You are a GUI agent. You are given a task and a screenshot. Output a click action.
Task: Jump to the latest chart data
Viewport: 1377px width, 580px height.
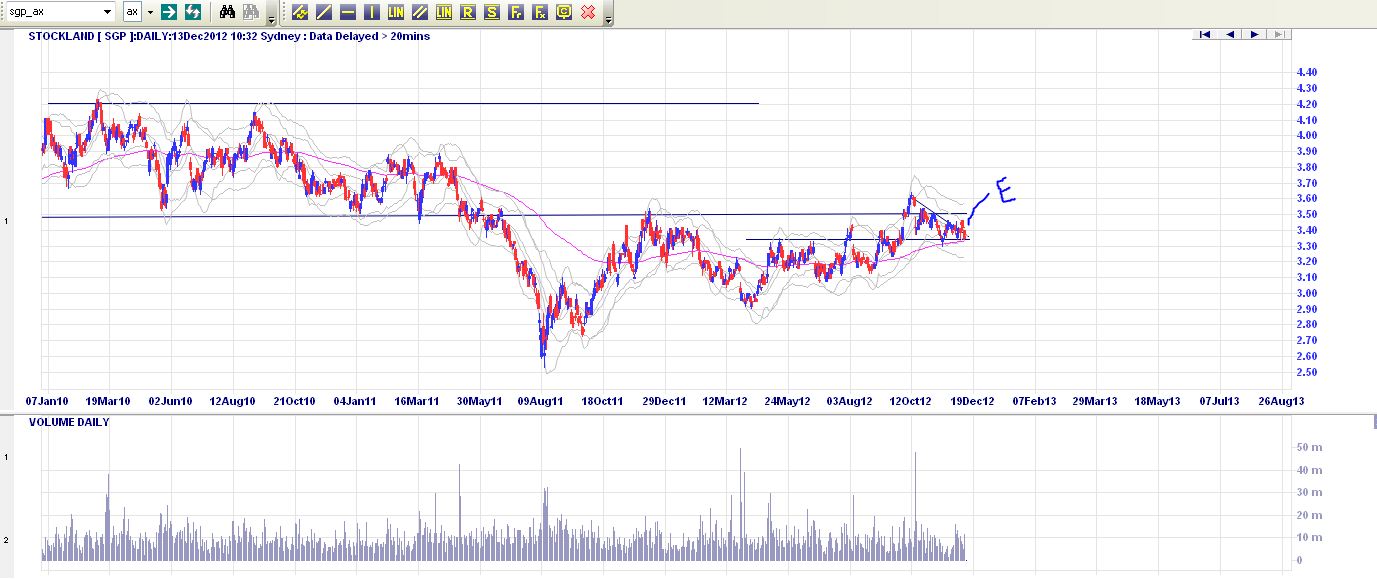[x=1279, y=35]
